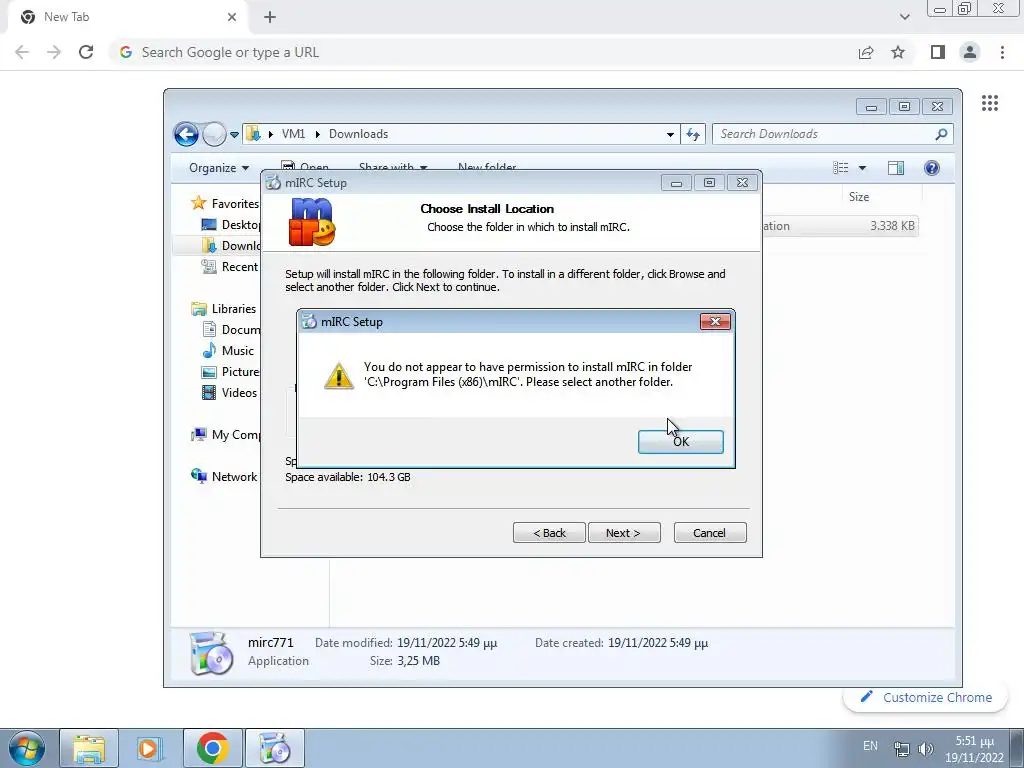
Task: Open the Chrome tab search chevron
Action: (904, 17)
